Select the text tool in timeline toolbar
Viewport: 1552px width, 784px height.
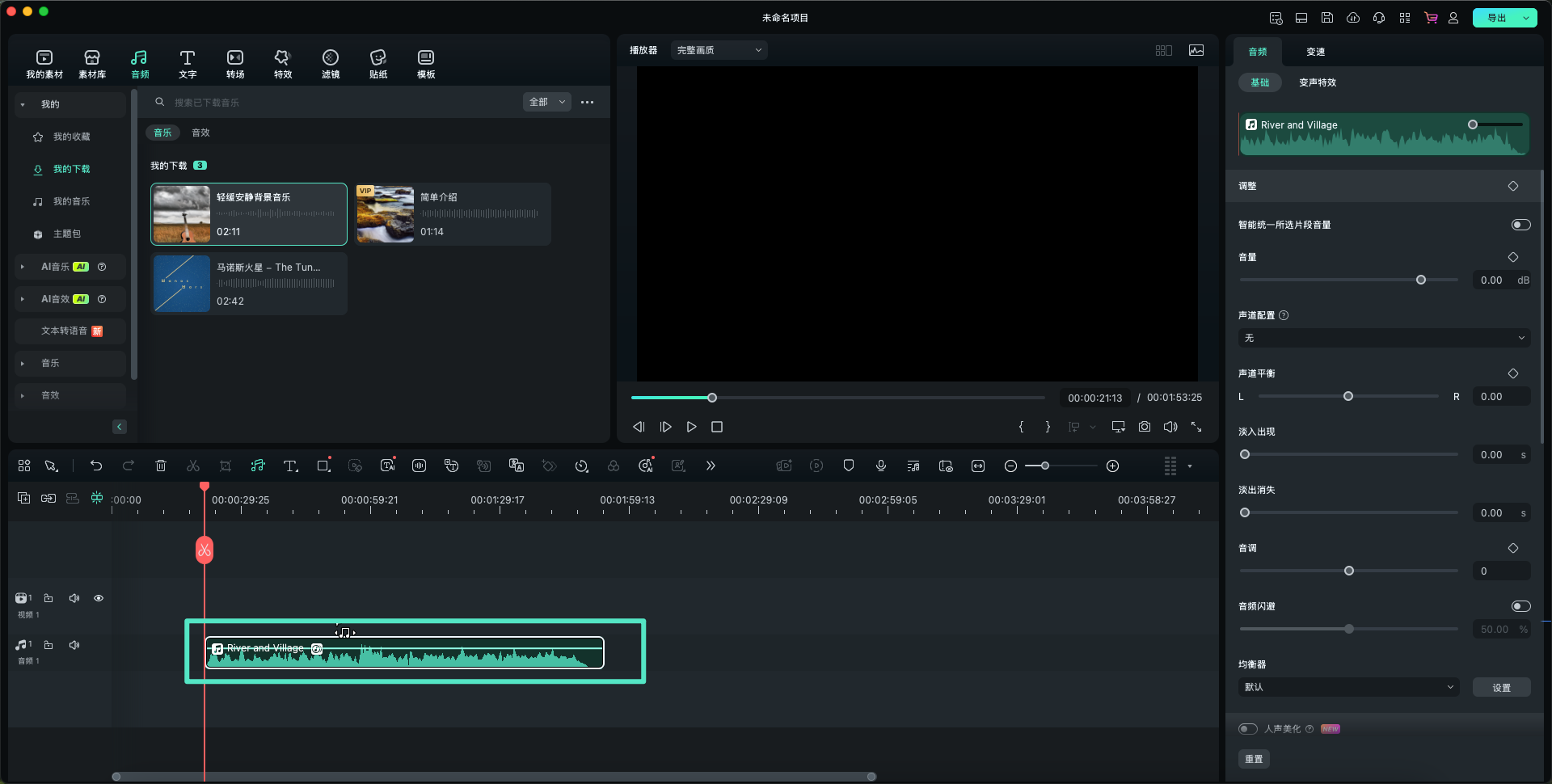[290, 466]
